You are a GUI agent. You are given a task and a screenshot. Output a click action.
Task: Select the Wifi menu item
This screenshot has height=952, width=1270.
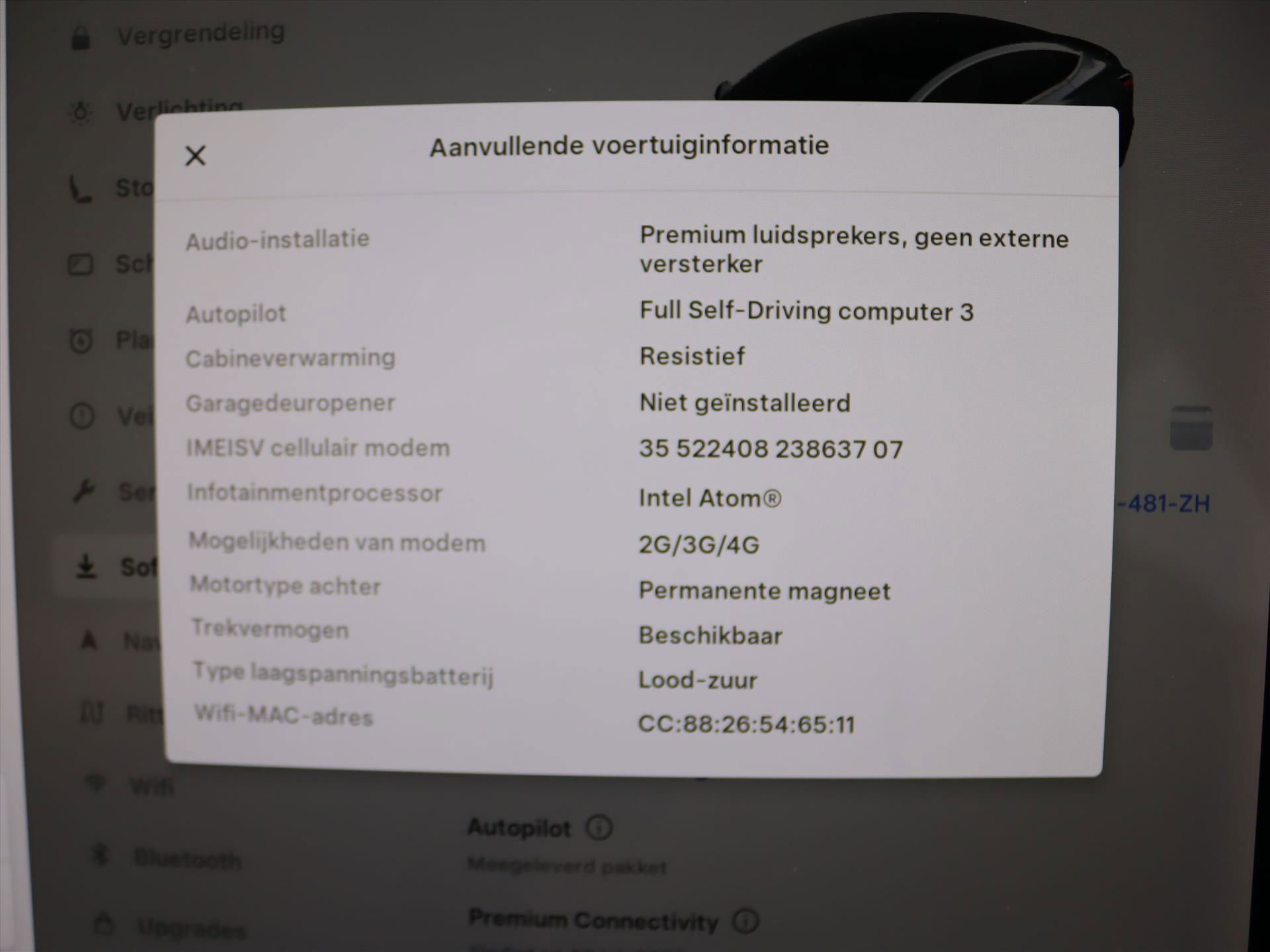(152, 786)
